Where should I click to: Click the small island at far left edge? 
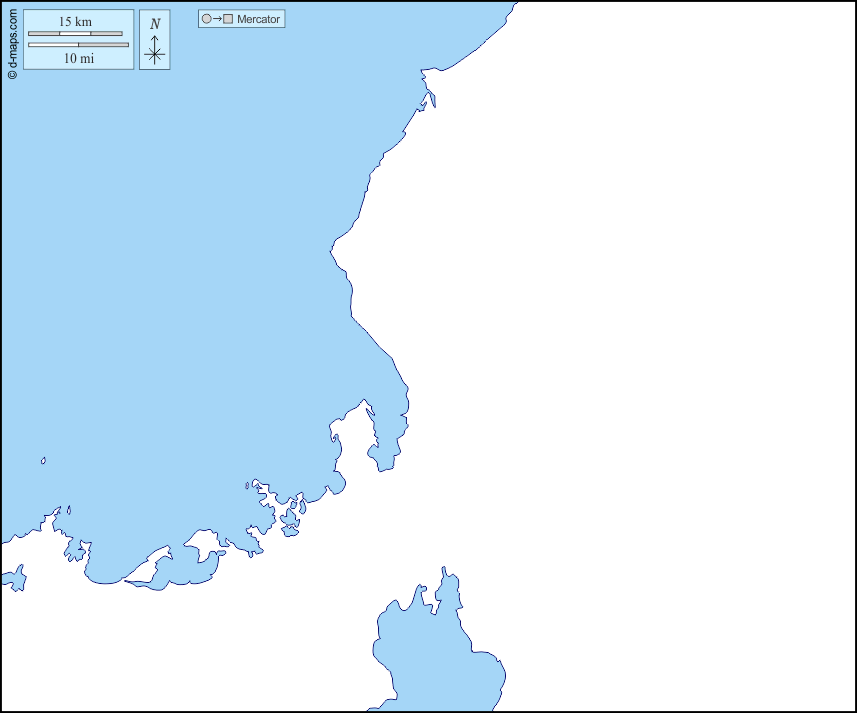(x=14, y=578)
